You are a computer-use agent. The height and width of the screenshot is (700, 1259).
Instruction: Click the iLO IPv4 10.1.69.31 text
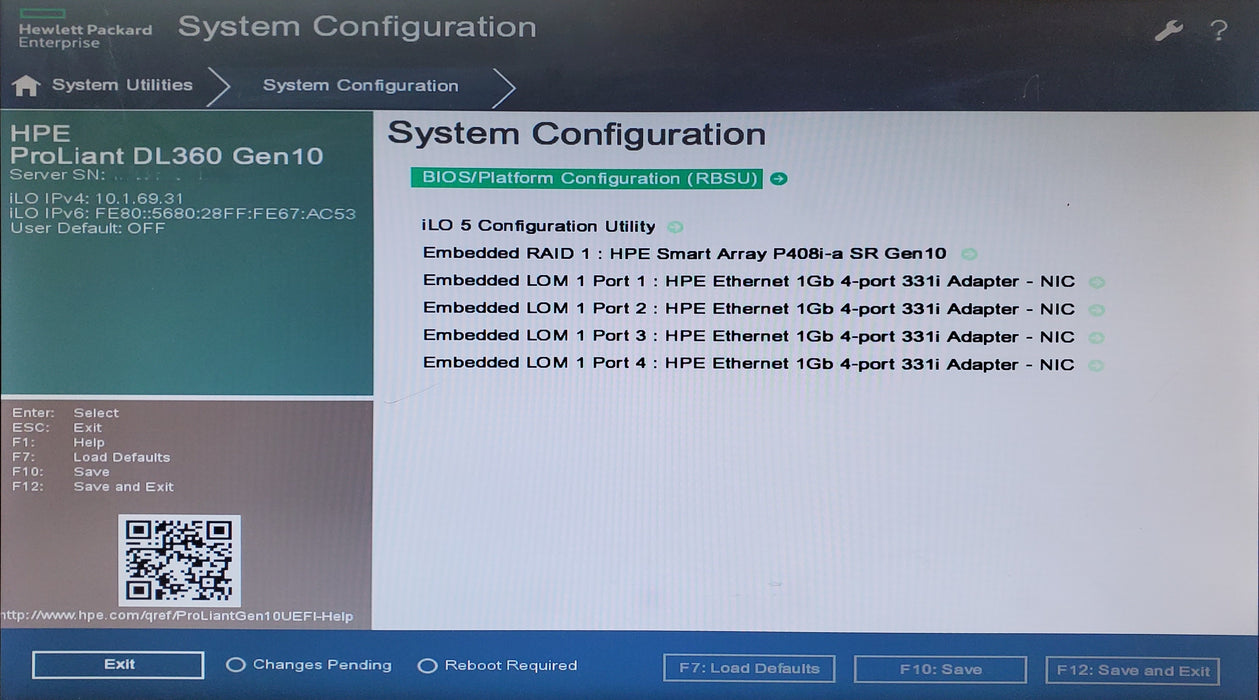coord(97,199)
